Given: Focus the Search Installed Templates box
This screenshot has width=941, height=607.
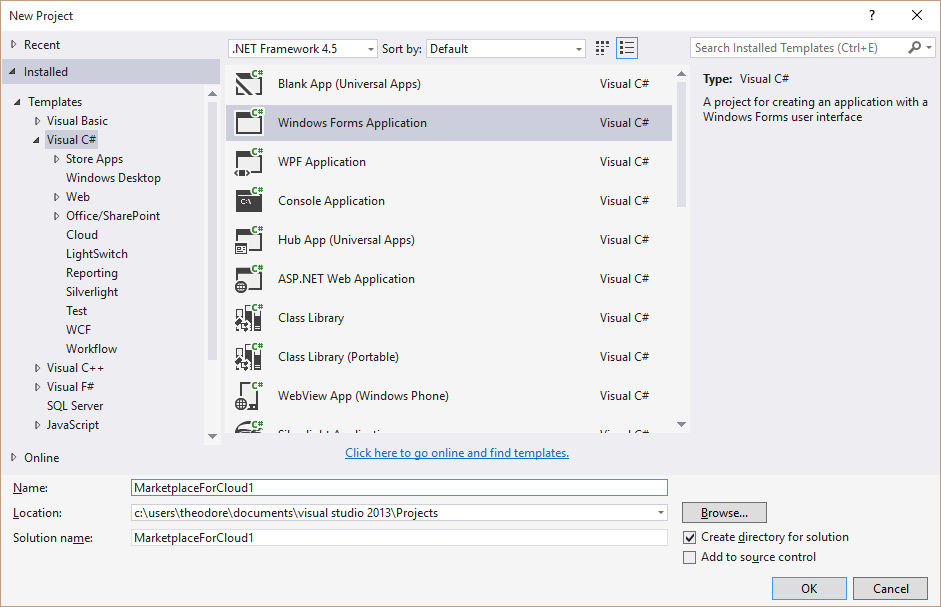Looking at the screenshot, I should tap(800, 47).
